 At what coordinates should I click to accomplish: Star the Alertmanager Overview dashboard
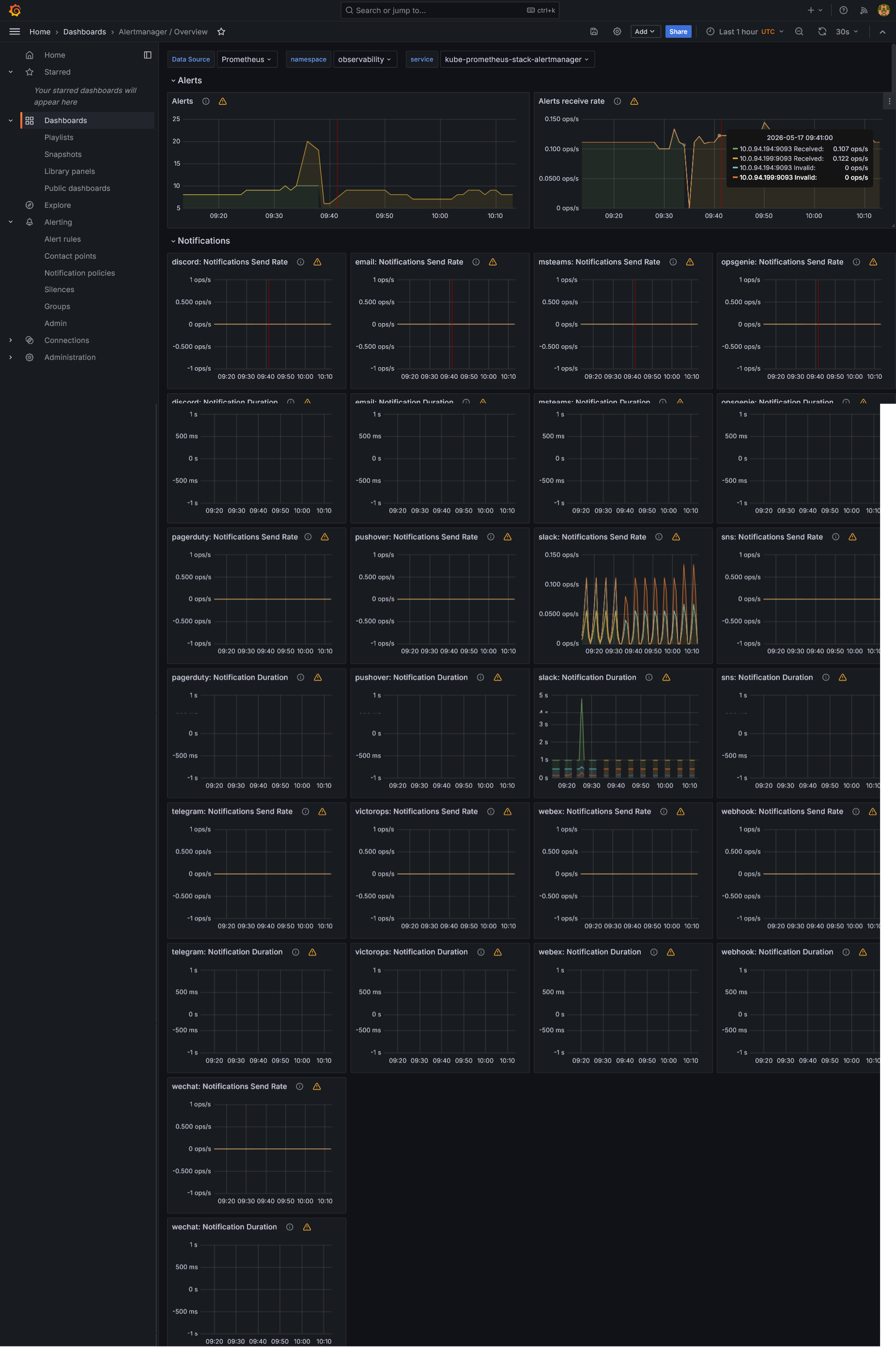221,31
